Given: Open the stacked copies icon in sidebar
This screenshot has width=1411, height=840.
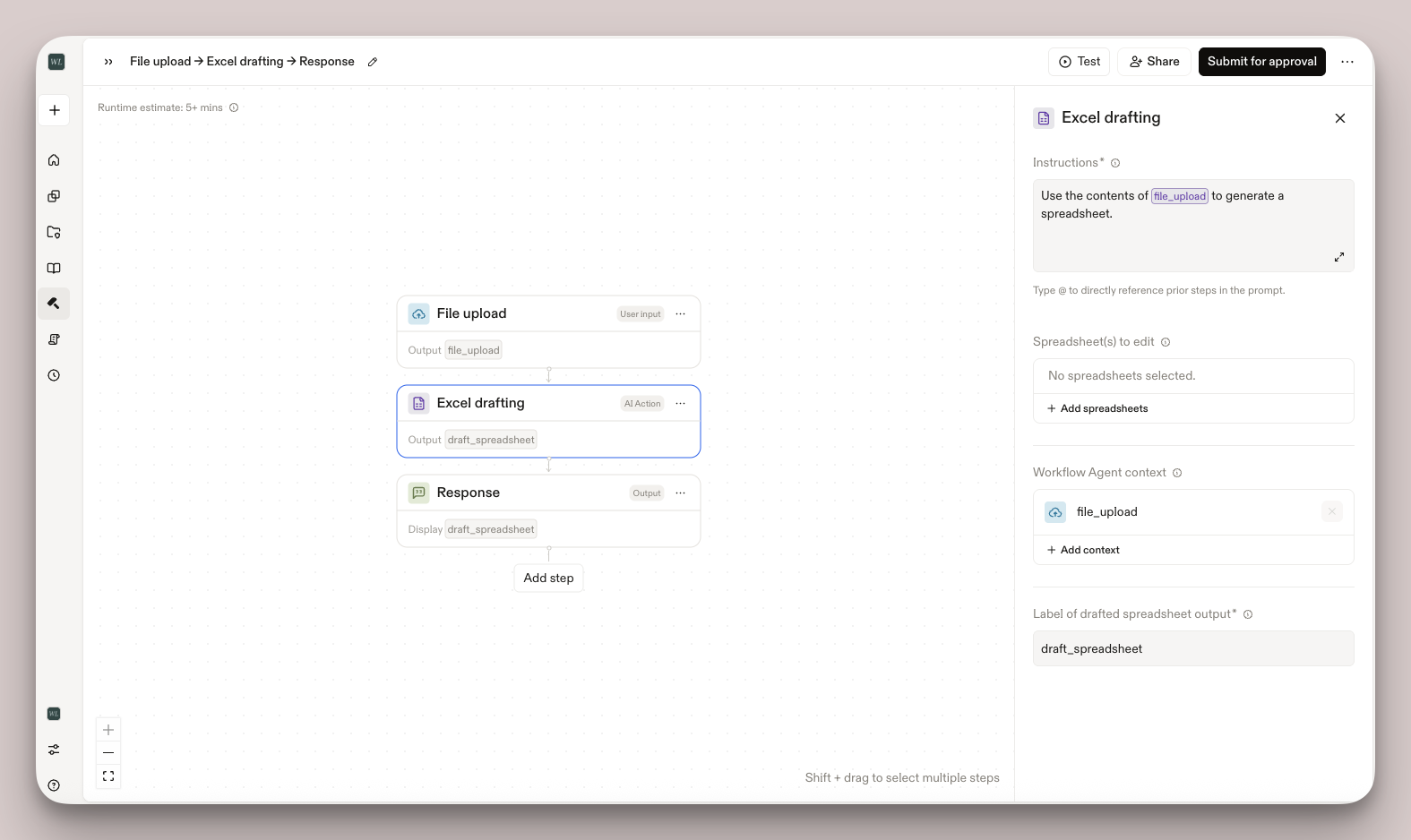Looking at the screenshot, I should pyautogui.click(x=54, y=196).
